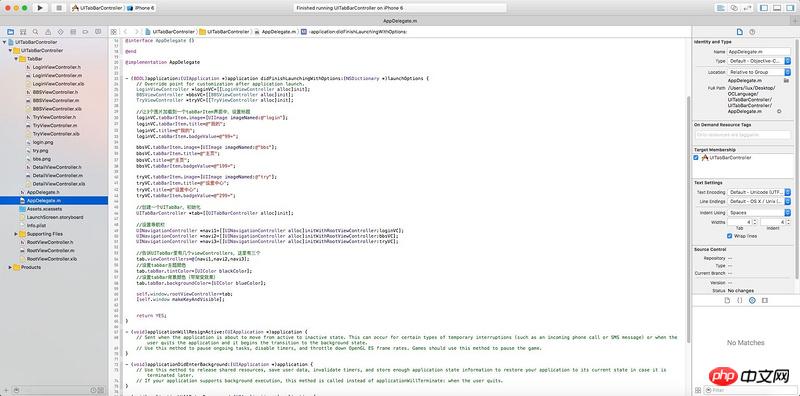800x396 pixels.
Task: Expand the Supporting Files group
Action: (17, 234)
